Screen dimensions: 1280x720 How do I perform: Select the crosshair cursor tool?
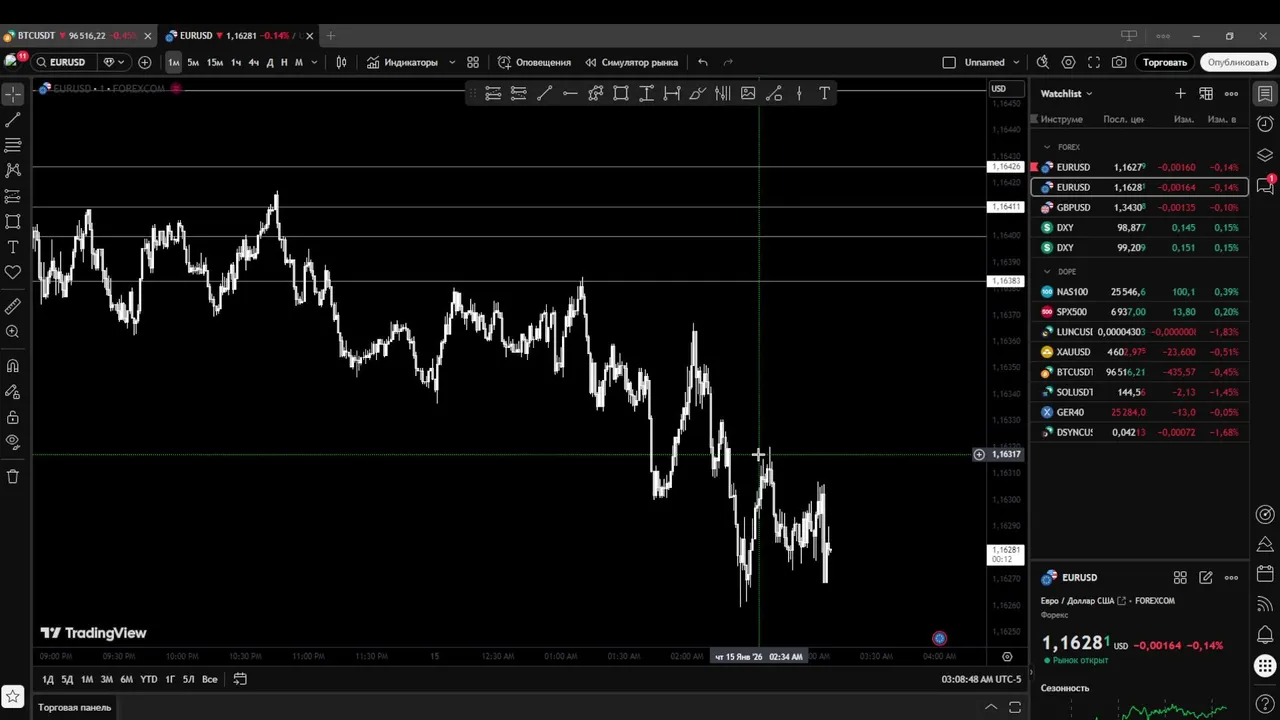pyautogui.click(x=13, y=94)
